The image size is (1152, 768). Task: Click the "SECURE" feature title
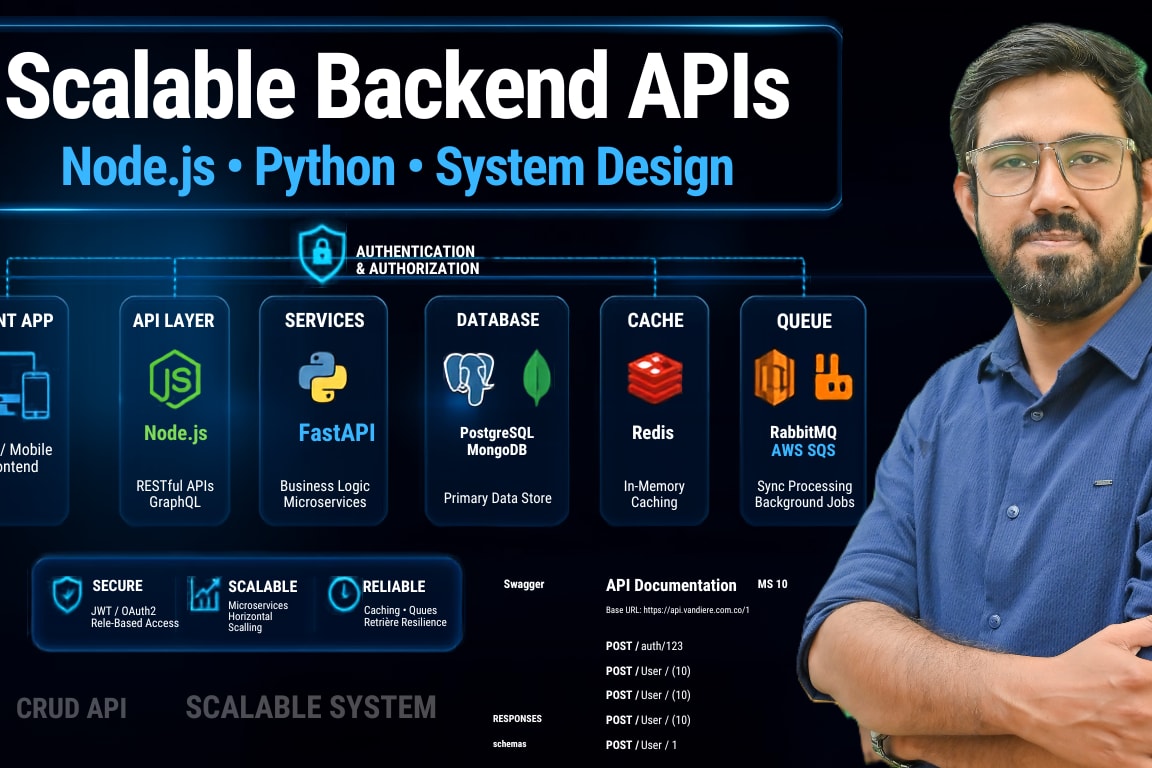point(118,586)
